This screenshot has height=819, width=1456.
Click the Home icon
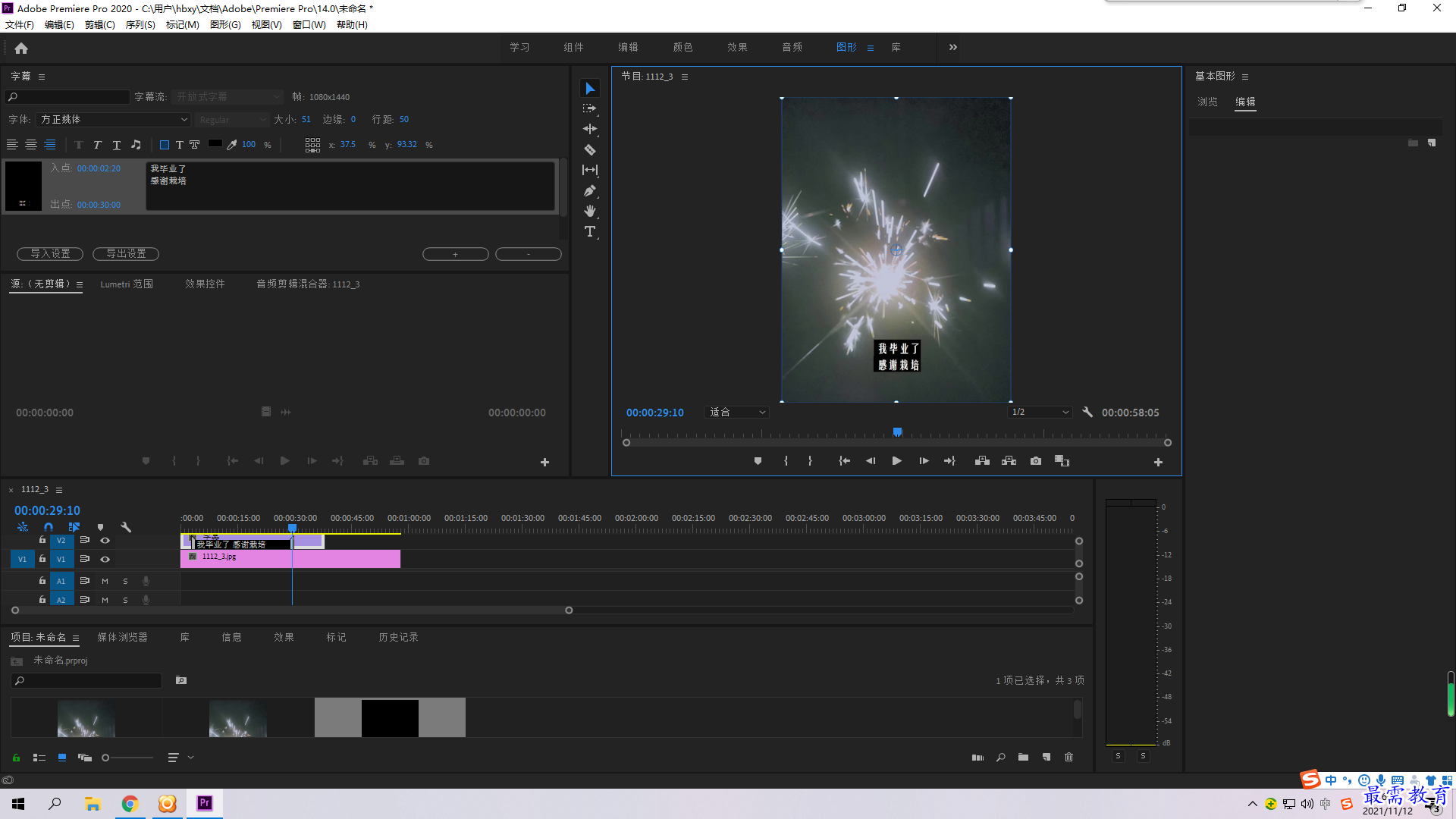pos(21,49)
